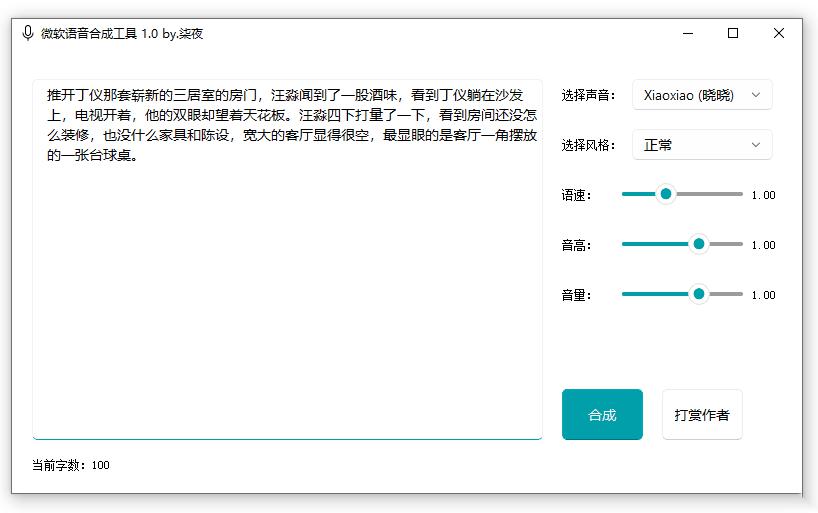
Task: Click the 音高 pitch slider handle
Action: click(699, 244)
